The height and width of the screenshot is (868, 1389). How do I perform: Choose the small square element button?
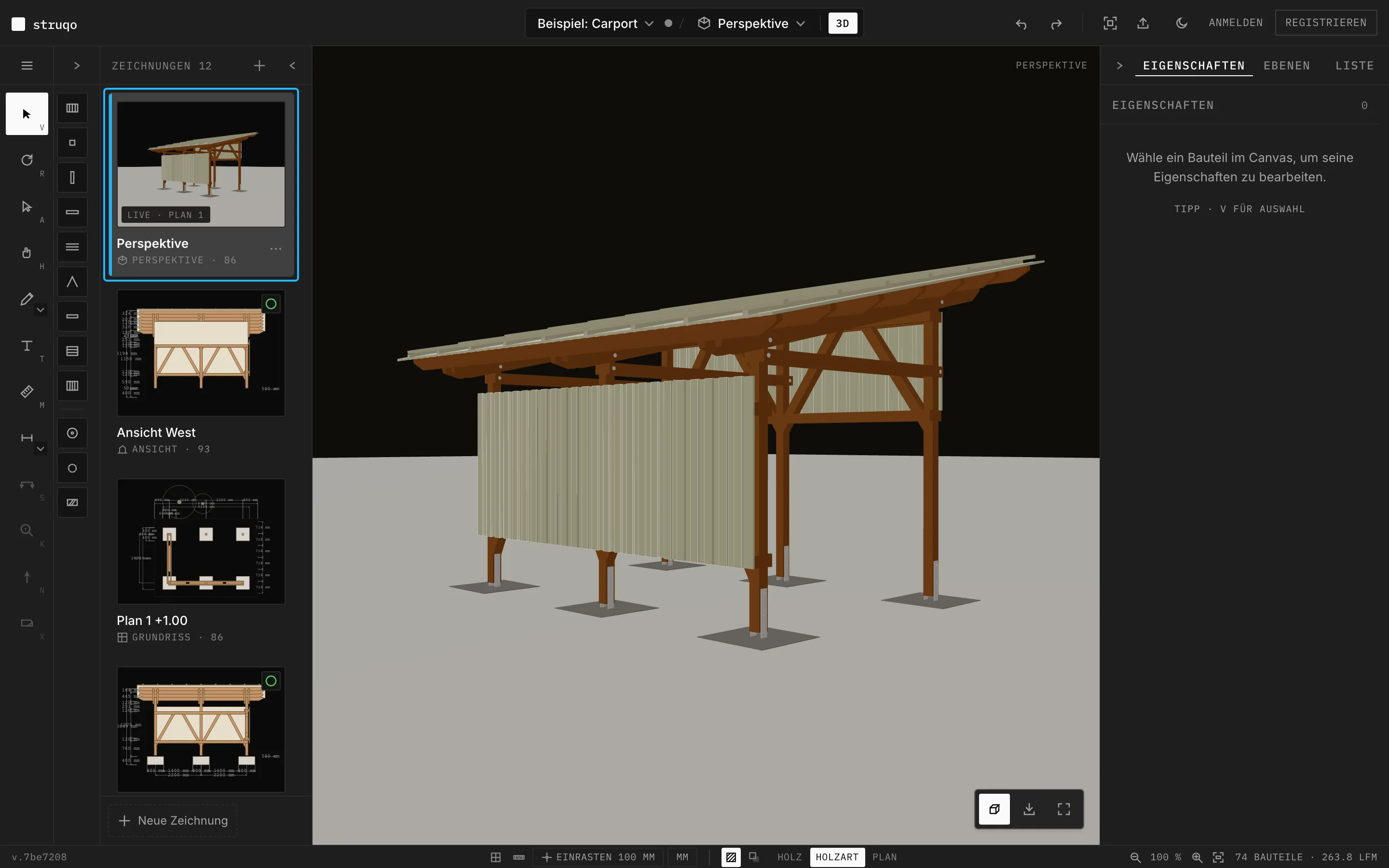click(72, 143)
